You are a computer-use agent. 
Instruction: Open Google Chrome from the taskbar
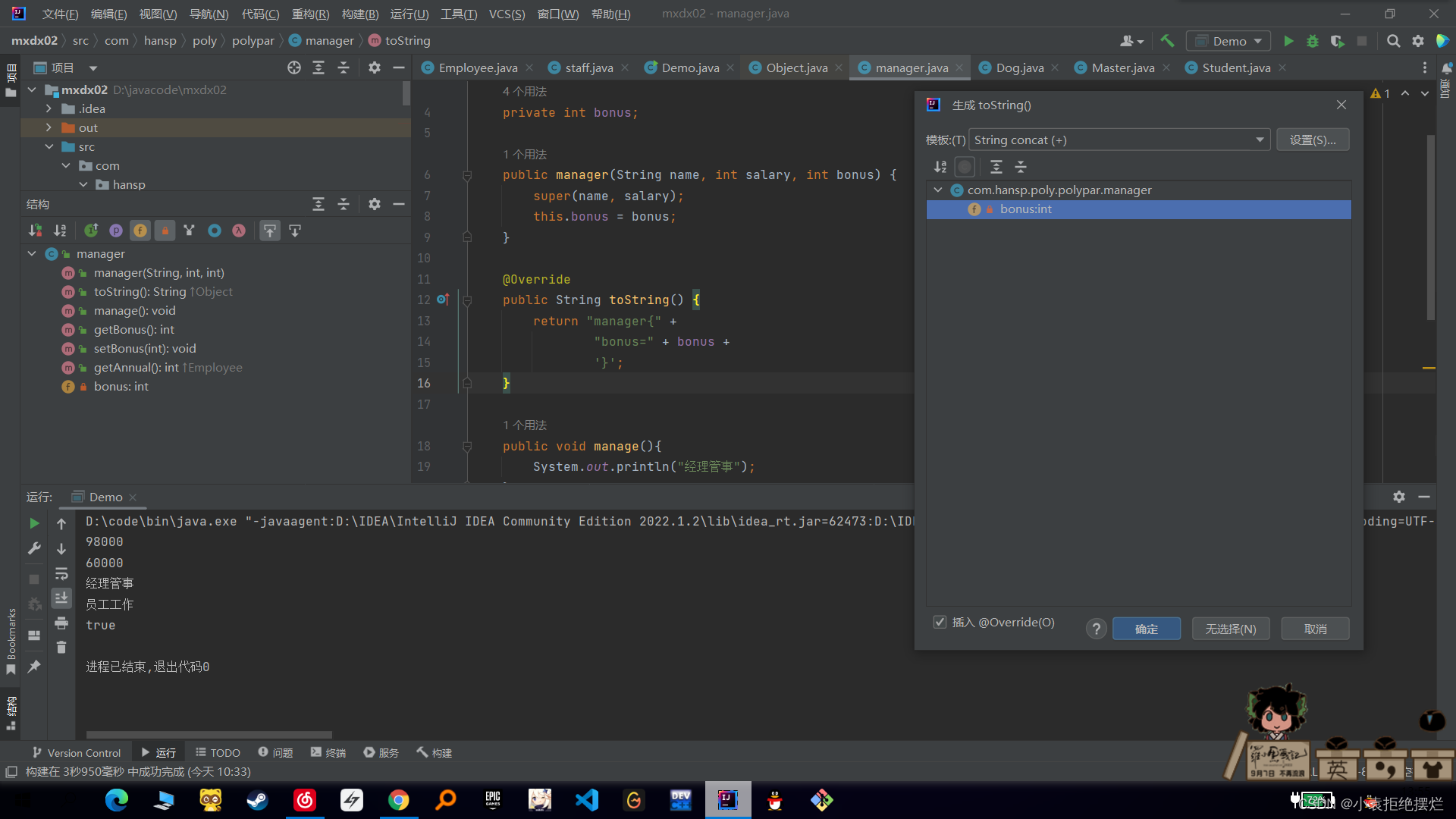[398, 800]
